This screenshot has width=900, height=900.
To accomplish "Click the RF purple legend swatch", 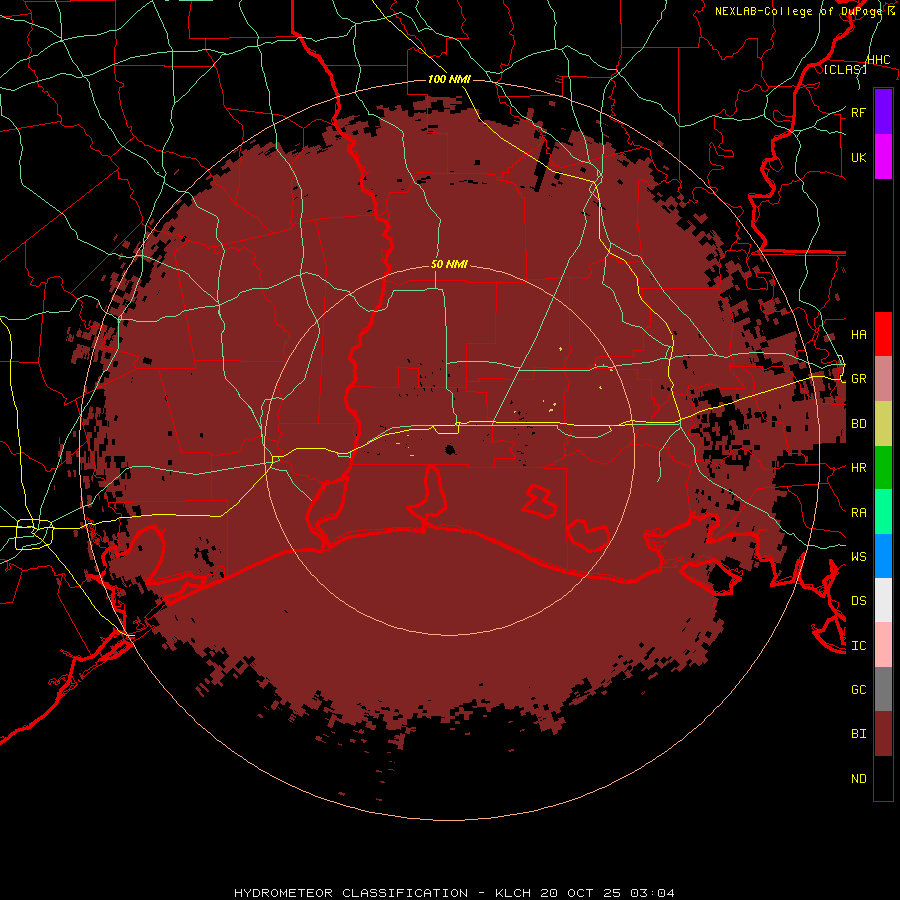I will click(883, 112).
